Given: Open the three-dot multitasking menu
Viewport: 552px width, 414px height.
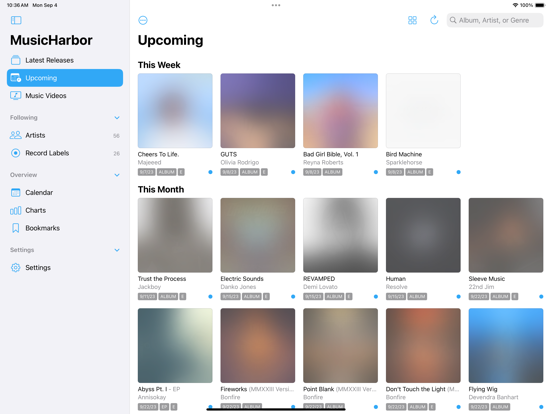Looking at the screenshot, I should (x=276, y=5).
